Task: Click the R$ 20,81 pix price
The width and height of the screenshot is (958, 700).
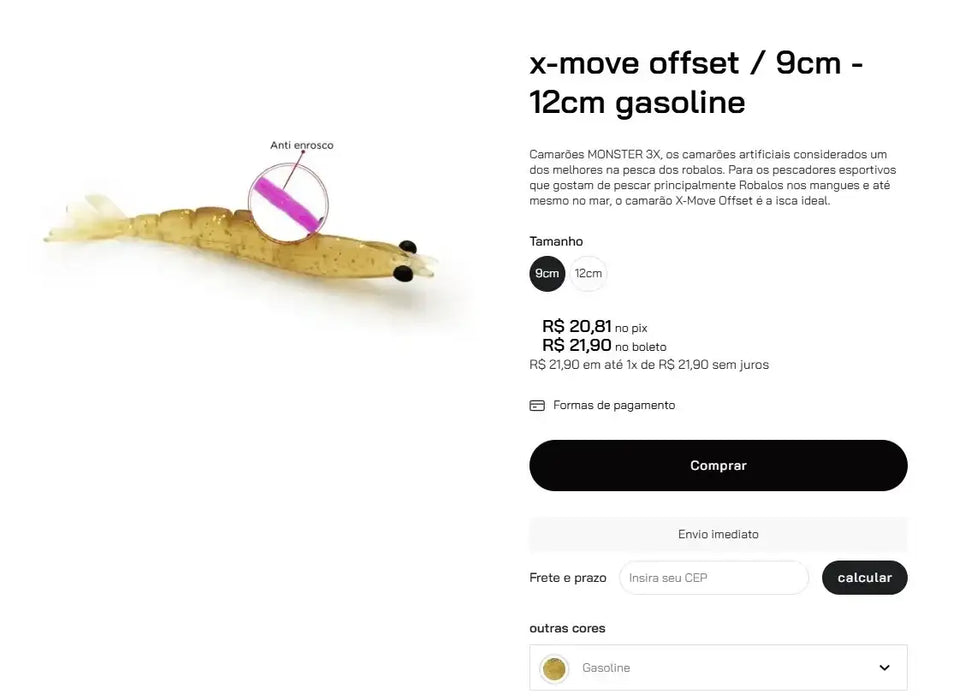Action: 576,326
